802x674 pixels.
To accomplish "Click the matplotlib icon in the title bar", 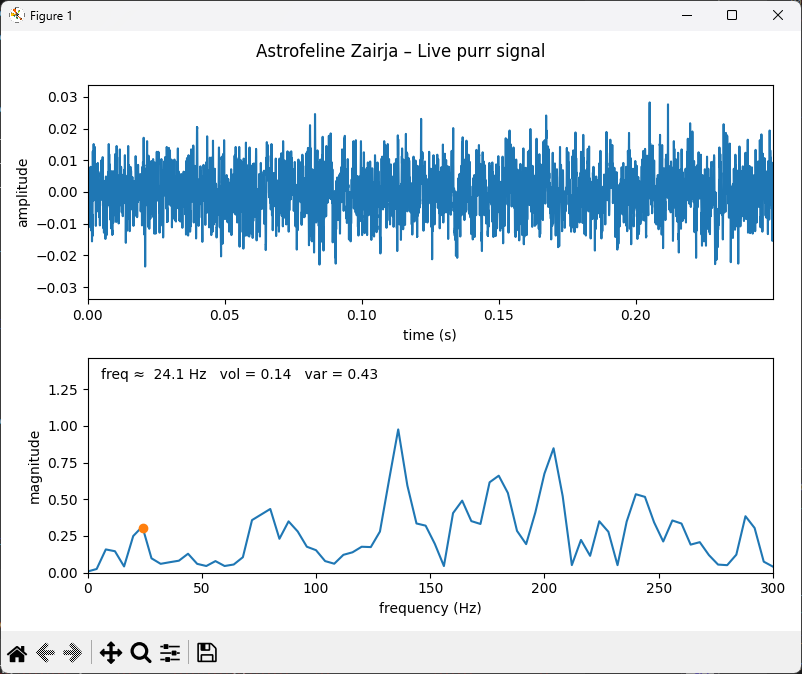I will (17, 15).
